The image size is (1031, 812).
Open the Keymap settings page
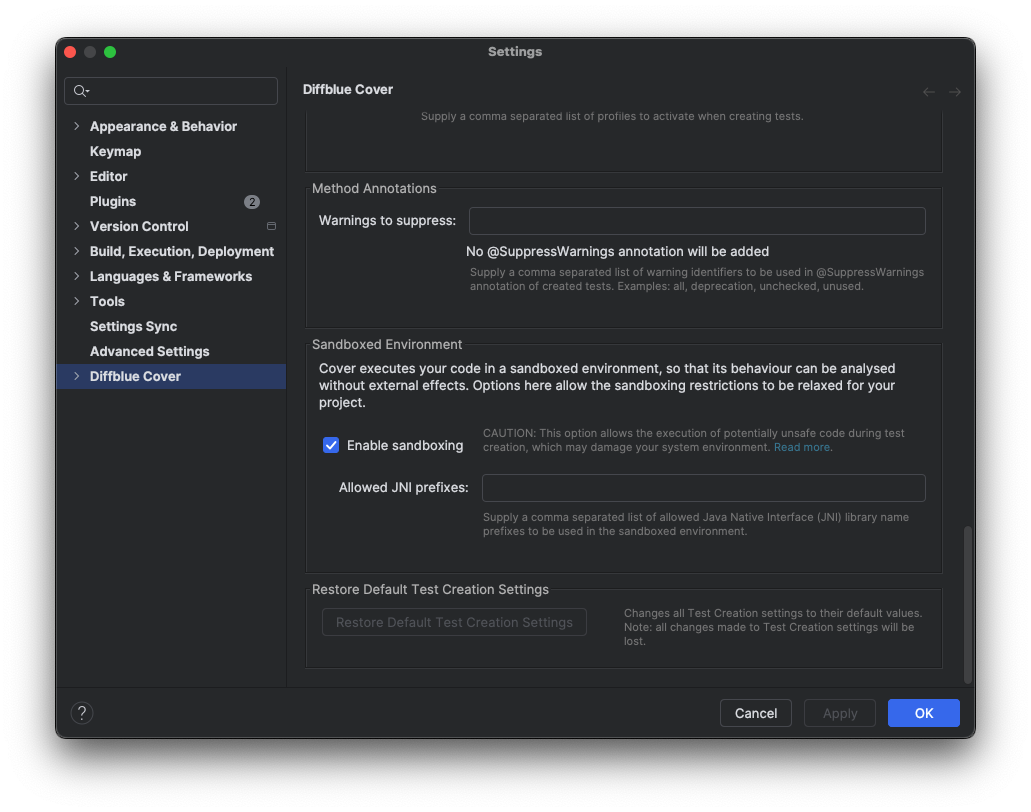pyautogui.click(x=115, y=152)
